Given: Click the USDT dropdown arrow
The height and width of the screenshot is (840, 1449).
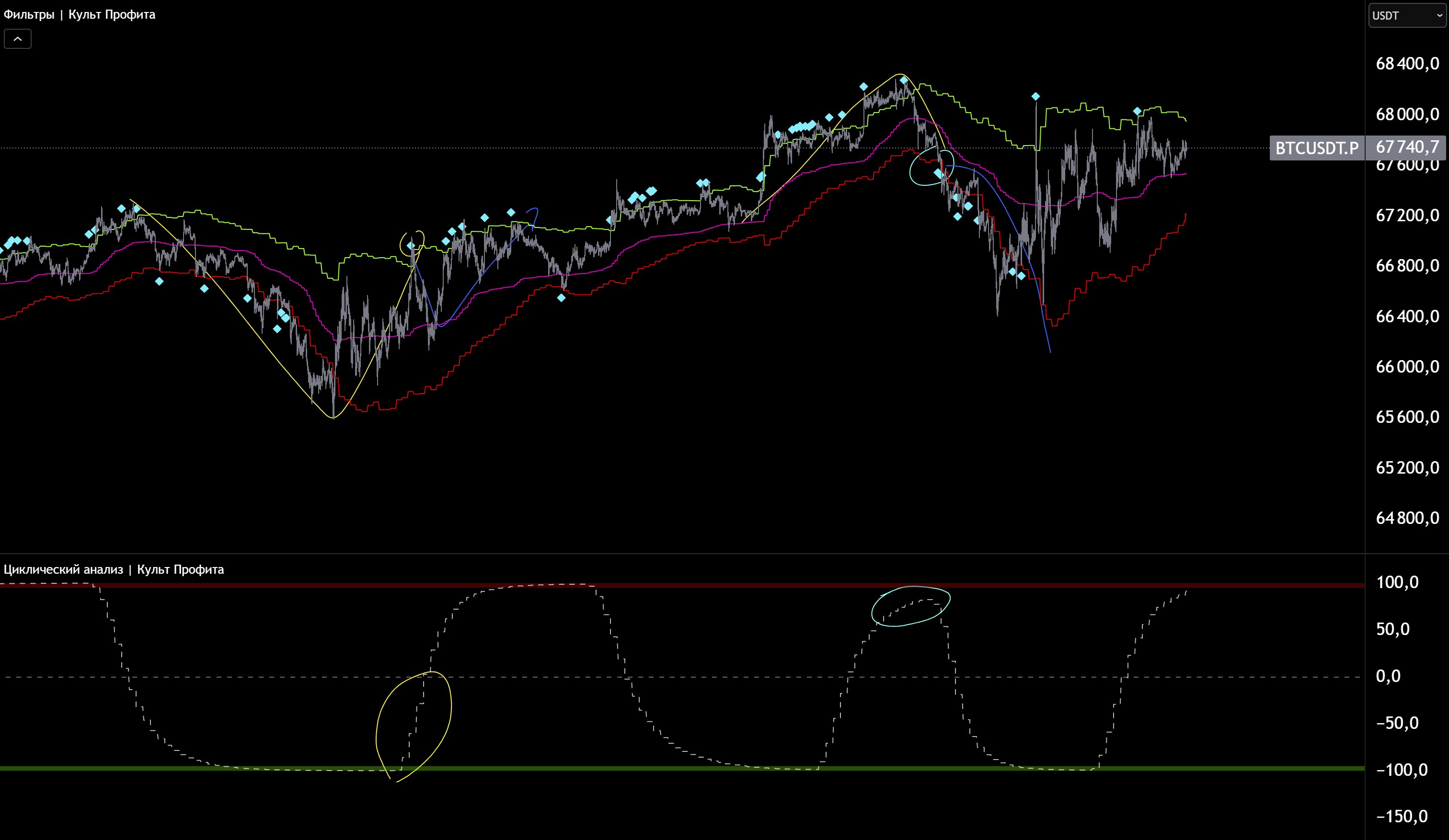Looking at the screenshot, I should [x=1439, y=15].
